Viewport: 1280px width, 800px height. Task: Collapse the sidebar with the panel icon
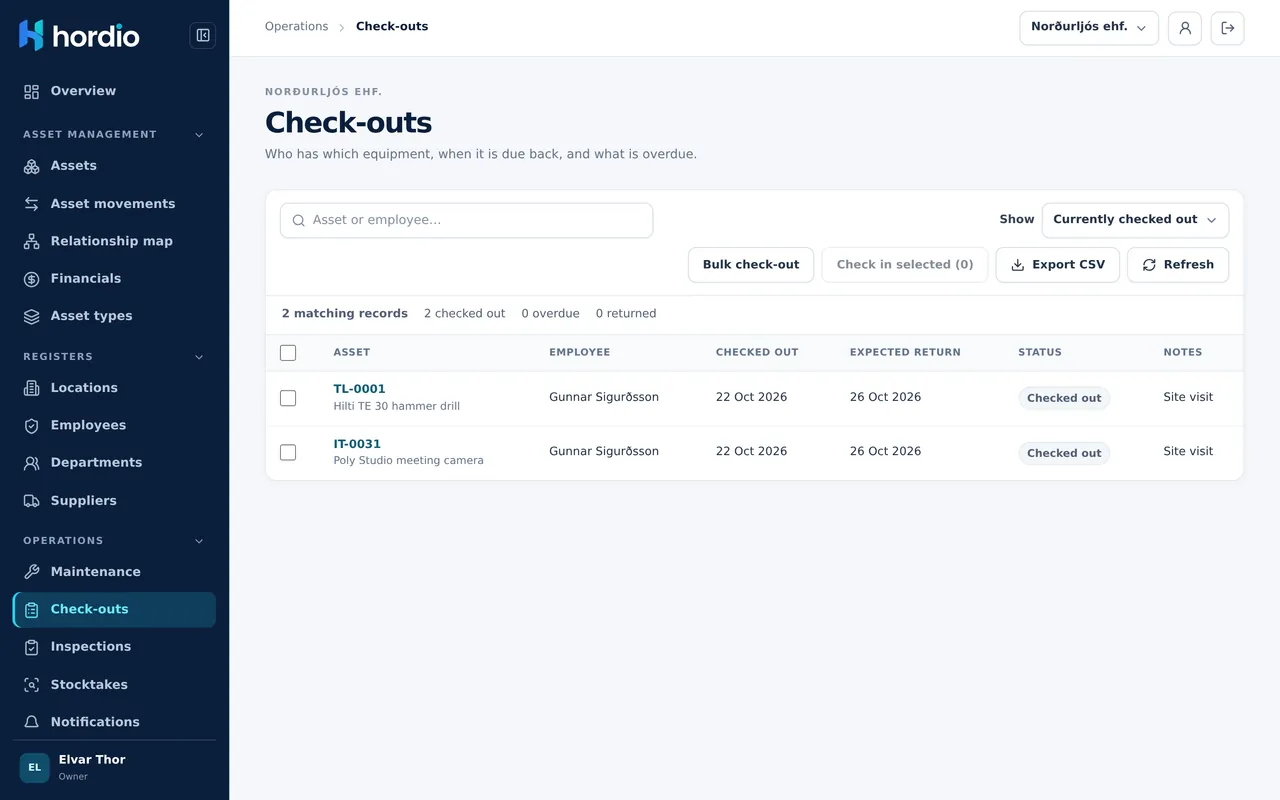coord(203,36)
